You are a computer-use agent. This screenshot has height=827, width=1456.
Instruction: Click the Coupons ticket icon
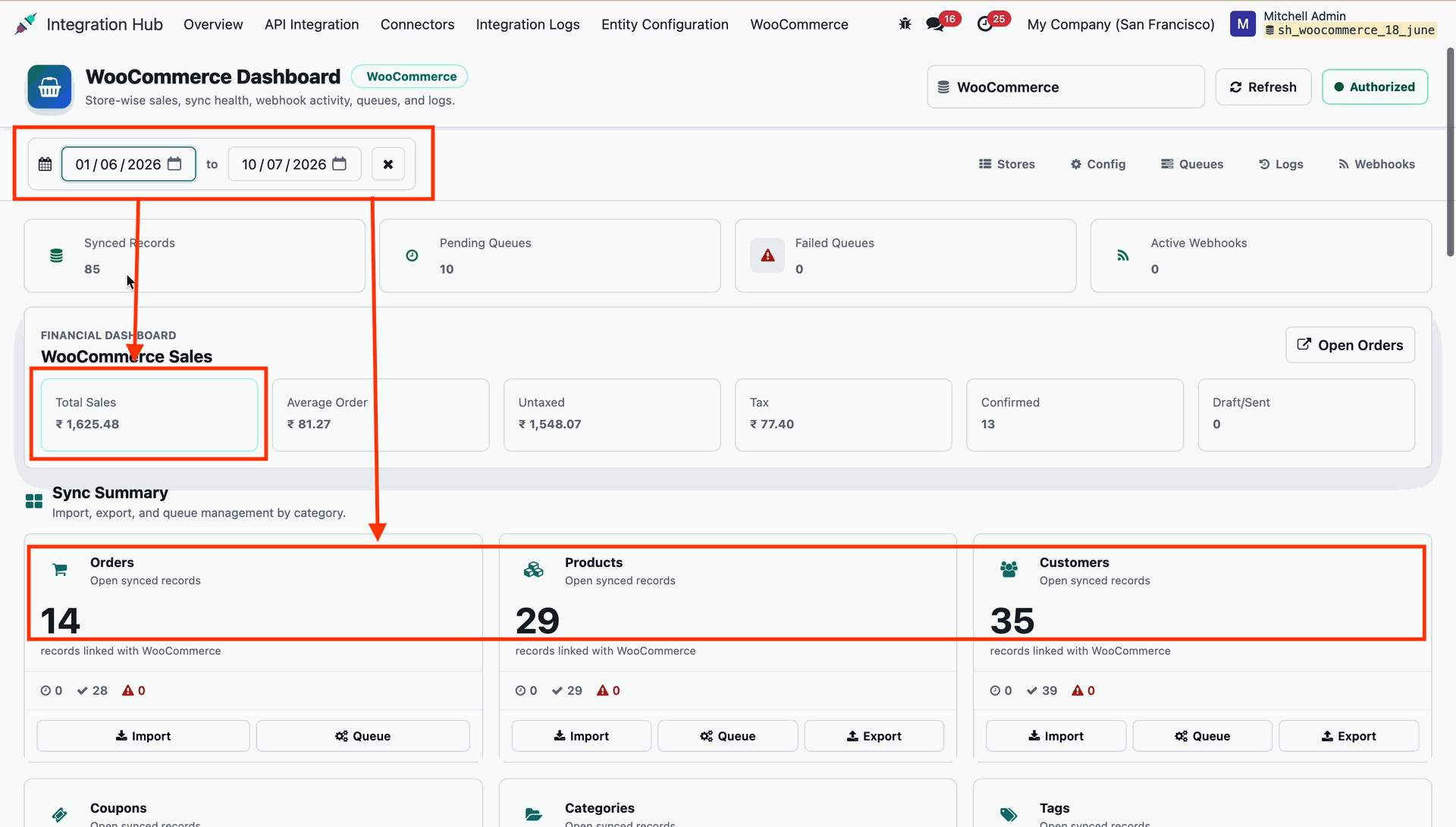point(60,815)
